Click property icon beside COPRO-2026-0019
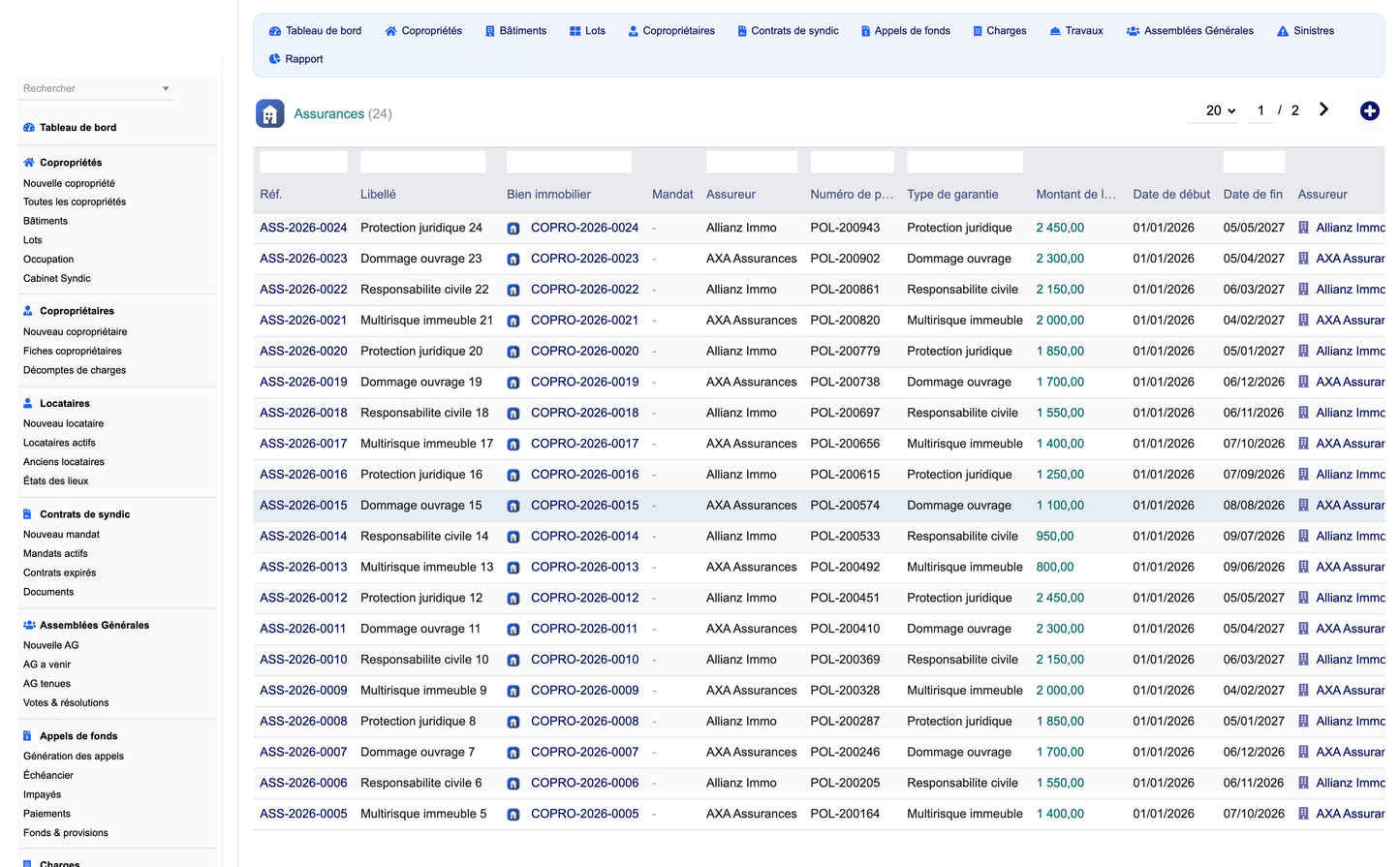Viewport: 1400px width, 867px height. (x=513, y=383)
